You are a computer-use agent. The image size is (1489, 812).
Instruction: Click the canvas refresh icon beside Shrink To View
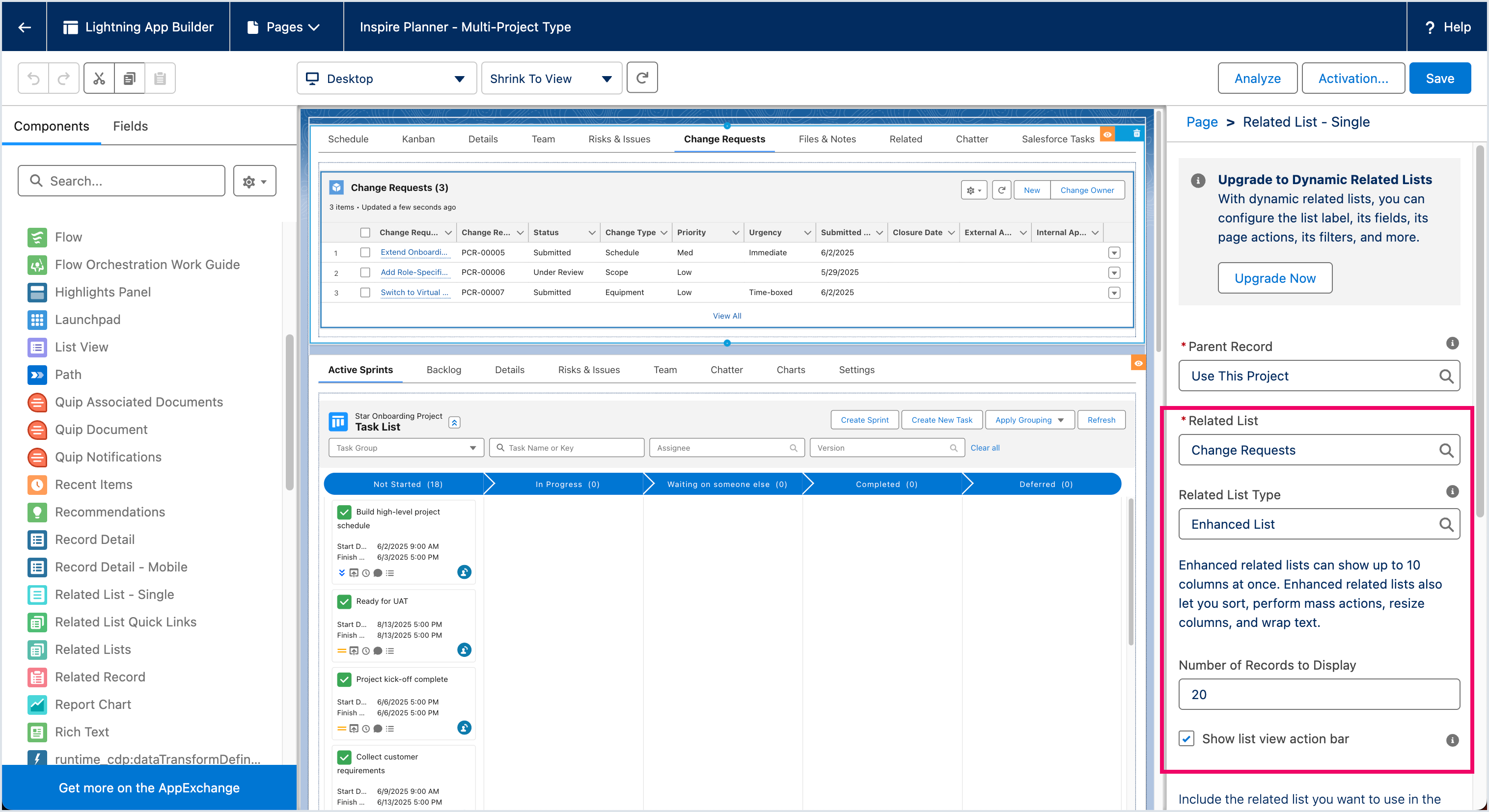click(642, 78)
